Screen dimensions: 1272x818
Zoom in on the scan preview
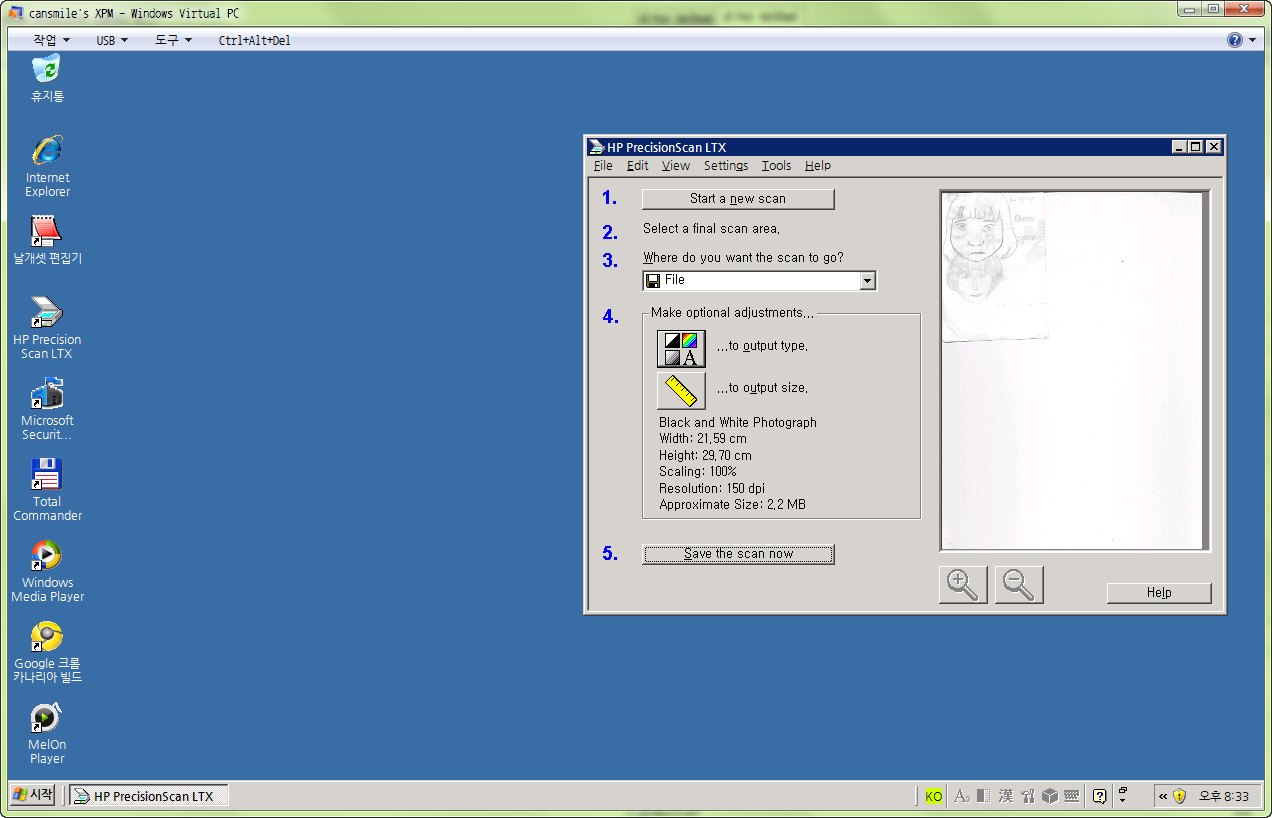click(962, 585)
